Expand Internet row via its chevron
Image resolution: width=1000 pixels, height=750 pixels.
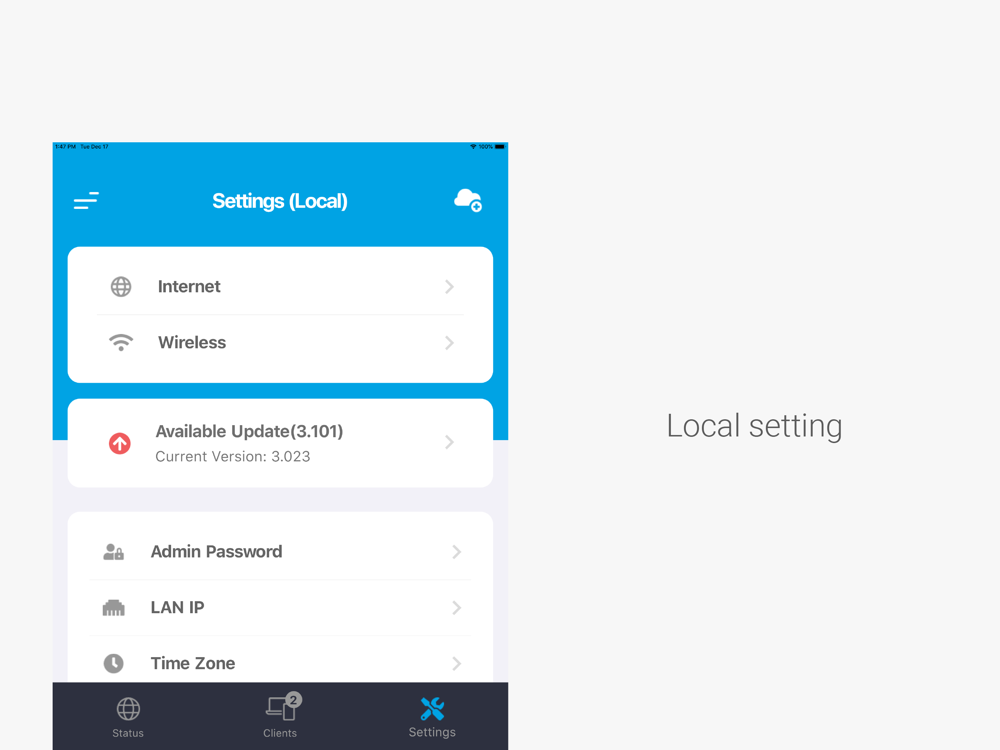point(450,287)
